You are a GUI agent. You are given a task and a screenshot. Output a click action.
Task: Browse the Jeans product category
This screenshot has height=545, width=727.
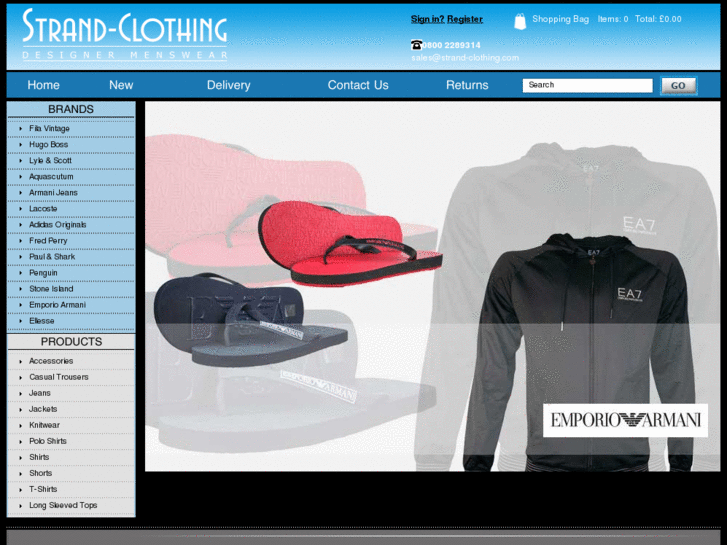(40, 393)
